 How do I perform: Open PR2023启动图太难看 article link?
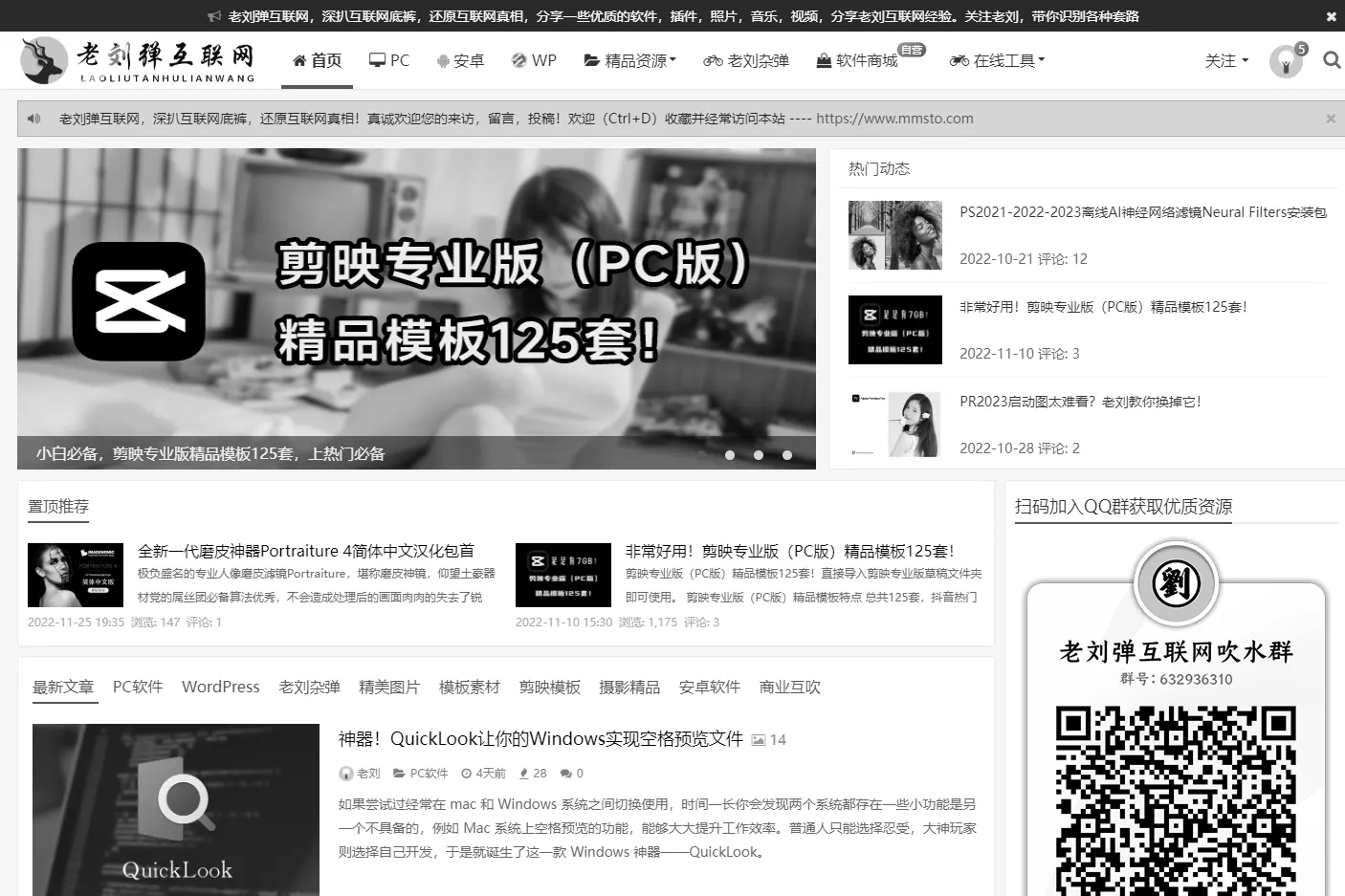click(x=1080, y=402)
